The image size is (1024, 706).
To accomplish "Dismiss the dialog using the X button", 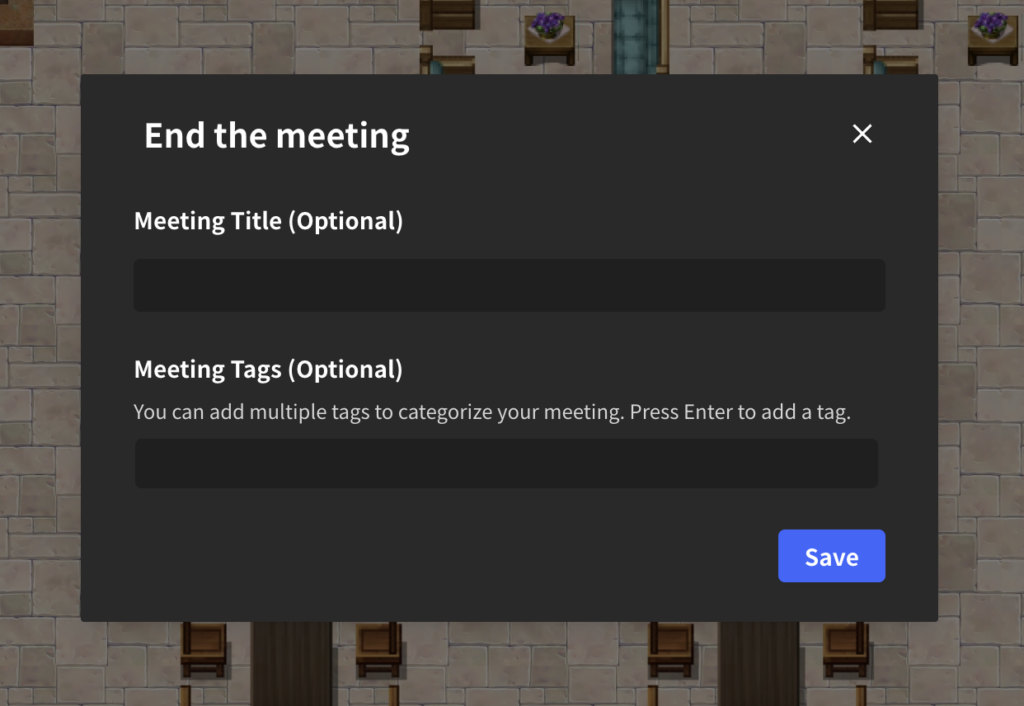I will pos(862,133).
